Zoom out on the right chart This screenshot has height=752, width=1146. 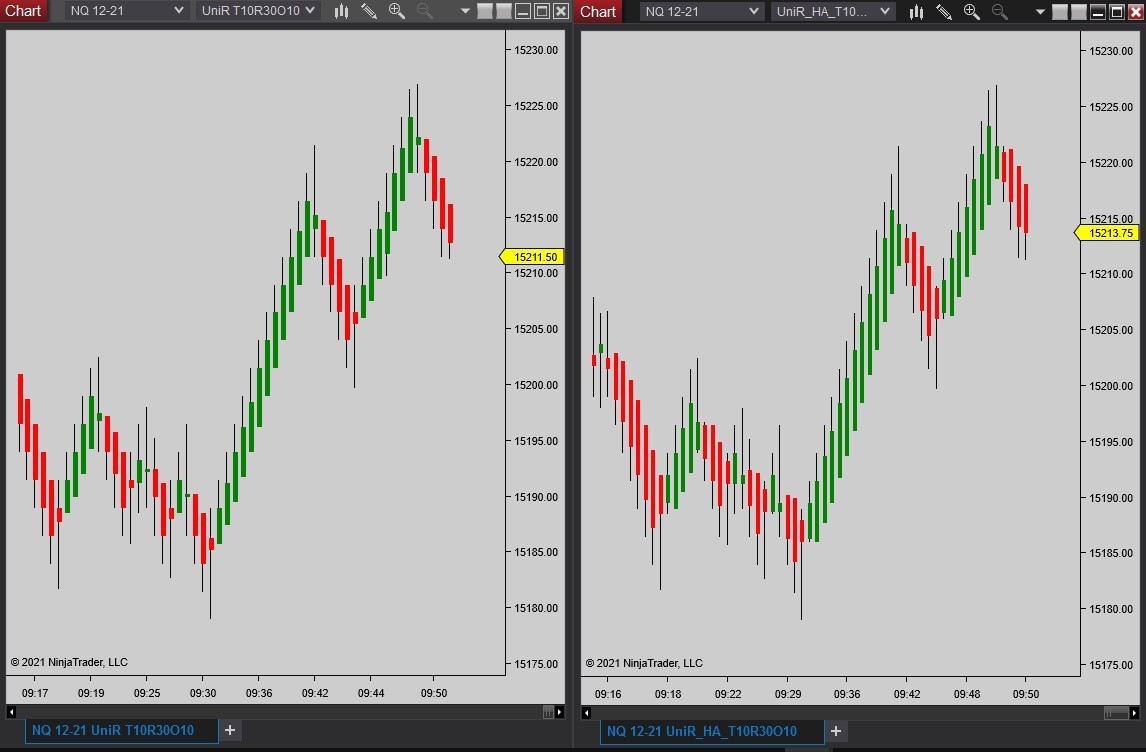[1000, 11]
